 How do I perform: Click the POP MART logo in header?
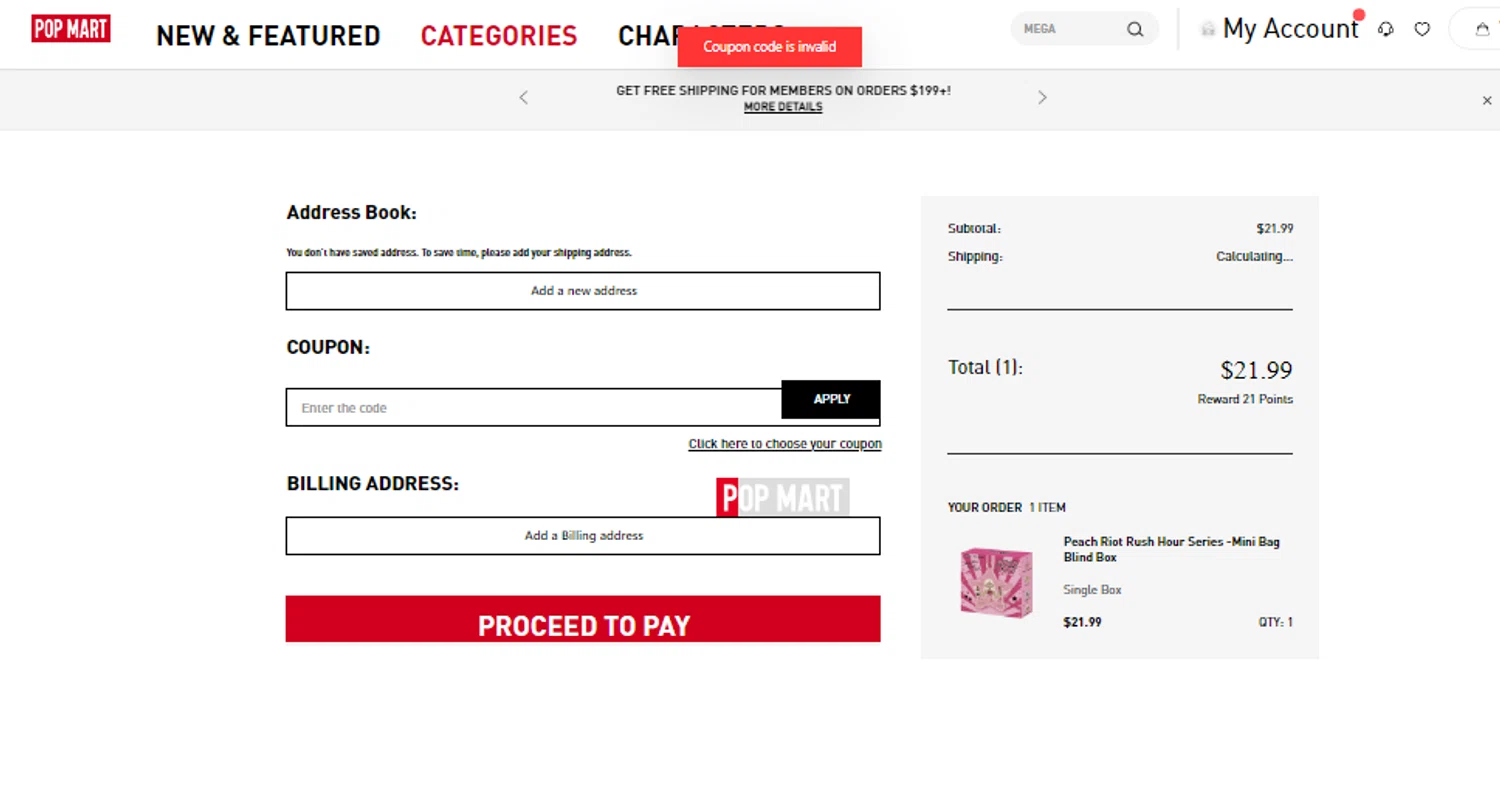click(71, 29)
